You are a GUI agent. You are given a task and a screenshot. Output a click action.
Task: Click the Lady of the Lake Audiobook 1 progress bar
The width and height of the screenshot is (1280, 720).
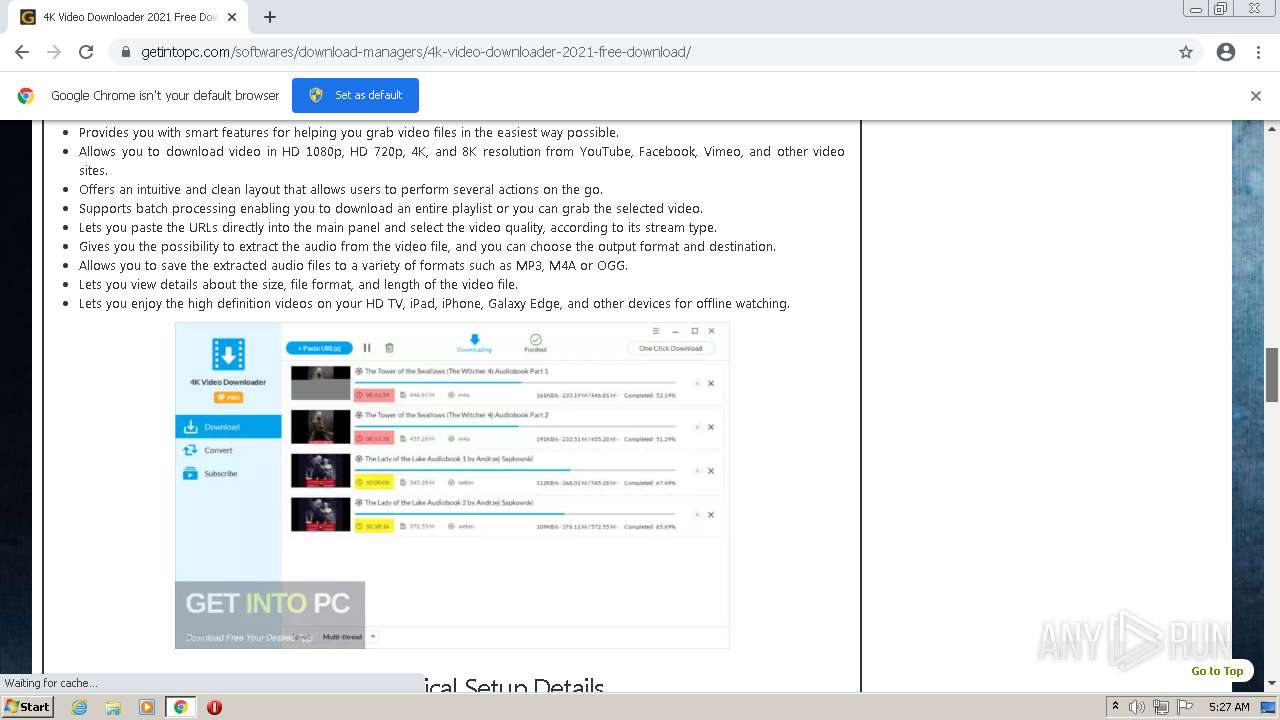[x=515, y=470]
